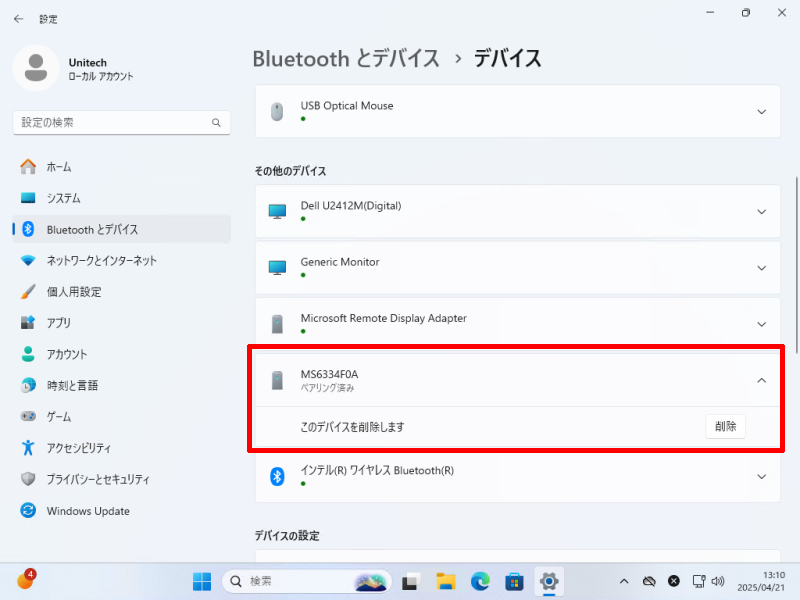
Task: Select ネットワークとインターネット in sidebar
Action: pyautogui.click(x=121, y=260)
